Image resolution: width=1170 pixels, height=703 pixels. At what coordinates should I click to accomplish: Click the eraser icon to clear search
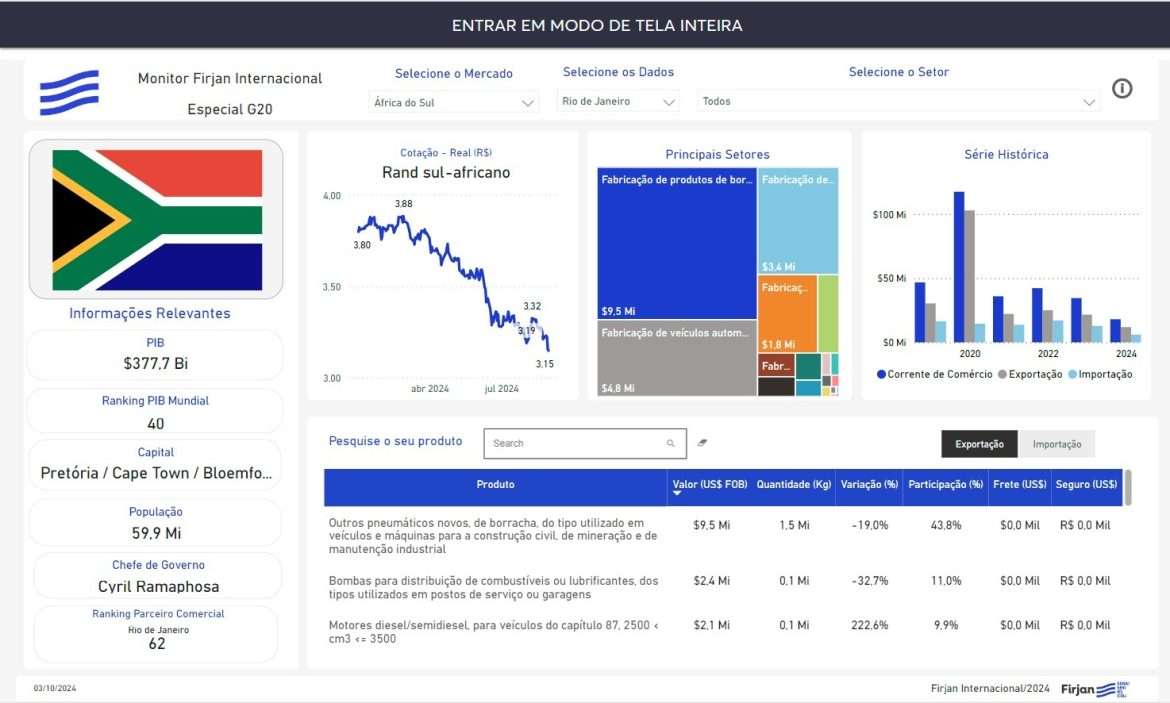(702, 442)
